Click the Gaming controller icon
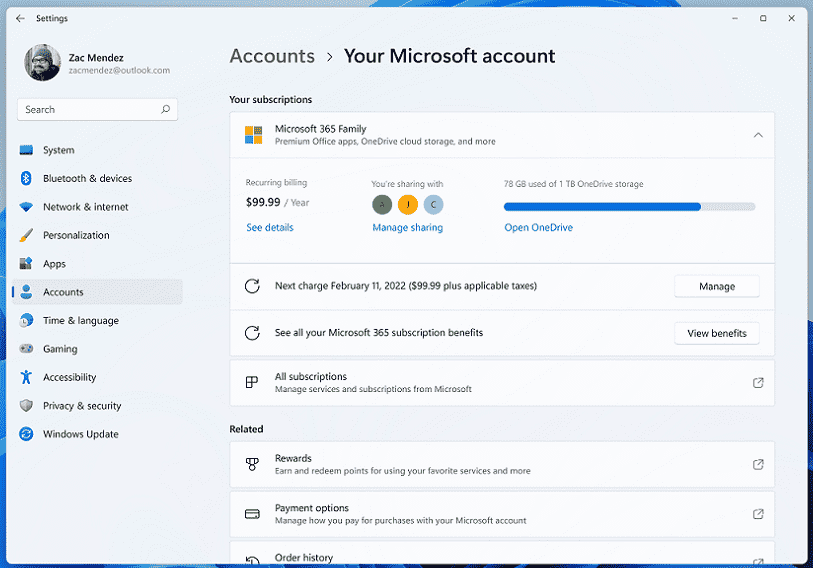Viewport: 813px width, 568px height. (x=26, y=349)
